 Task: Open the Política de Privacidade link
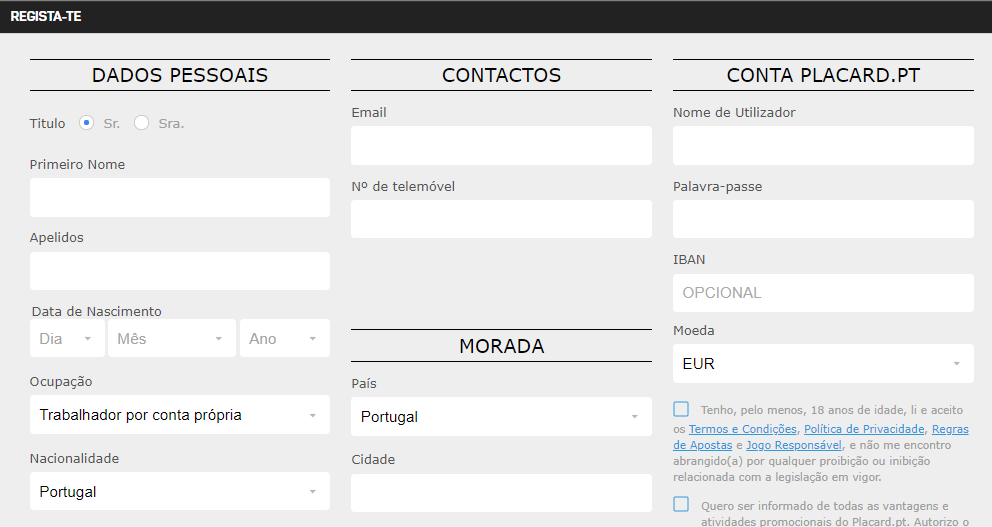click(864, 429)
